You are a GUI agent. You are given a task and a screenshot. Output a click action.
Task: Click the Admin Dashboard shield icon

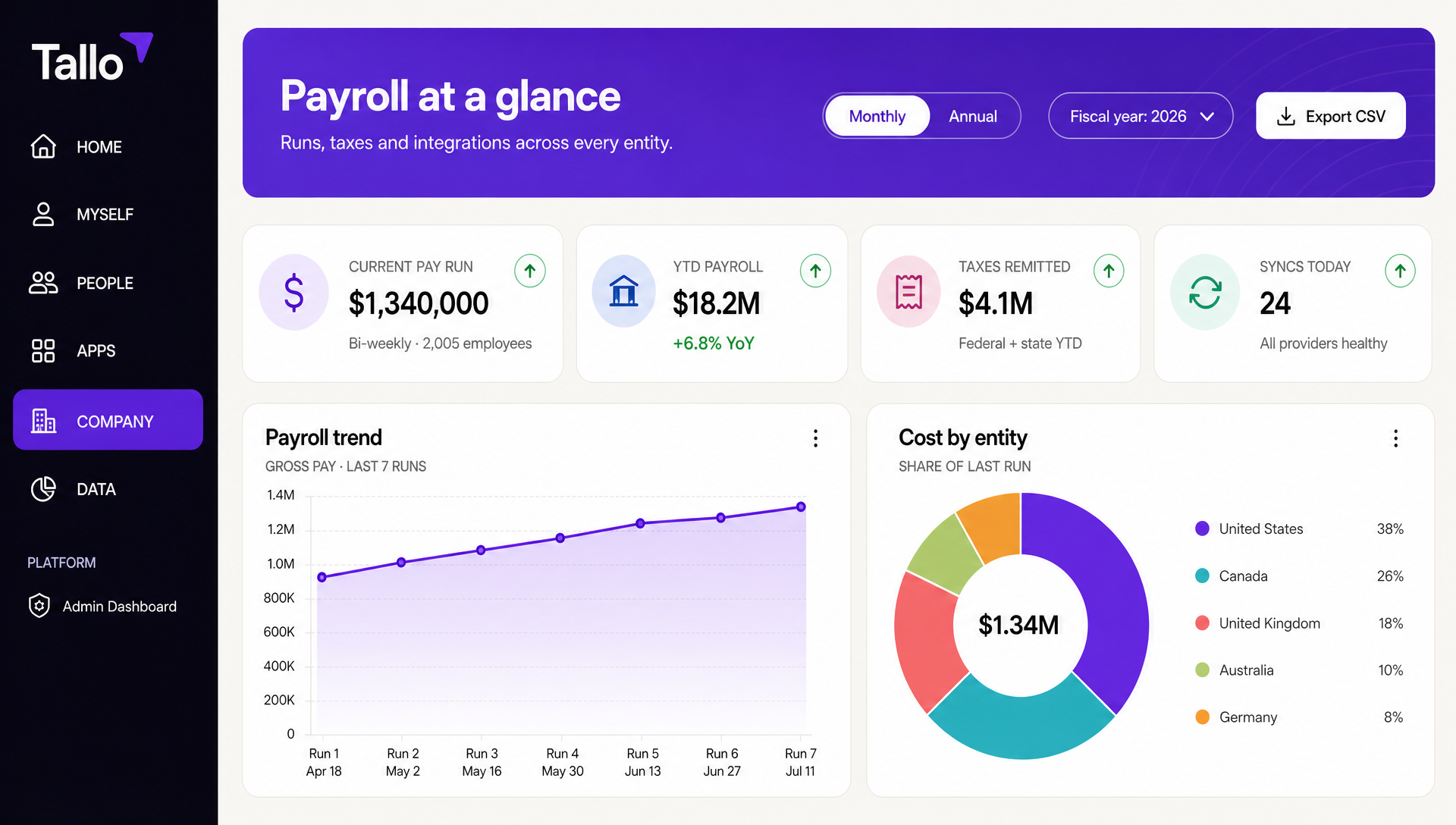(x=39, y=606)
